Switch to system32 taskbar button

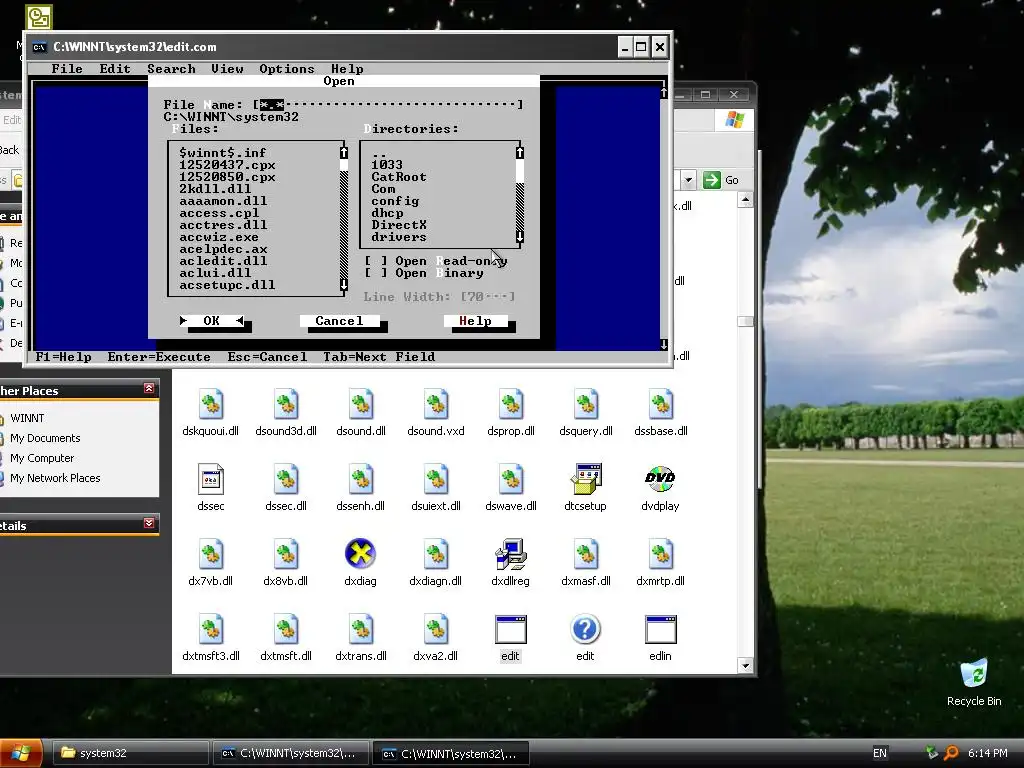pyautogui.click(x=130, y=753)
